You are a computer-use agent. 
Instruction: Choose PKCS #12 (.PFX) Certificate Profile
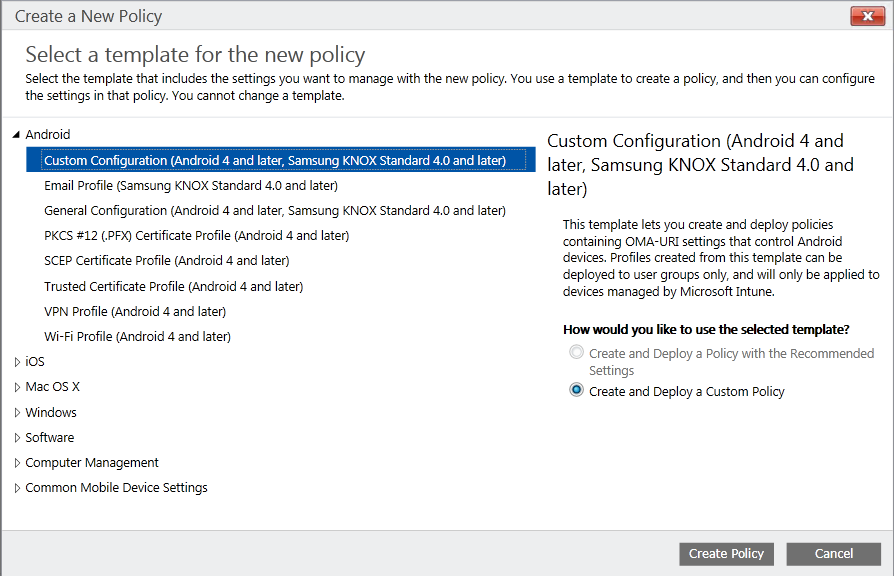[197, 236]
